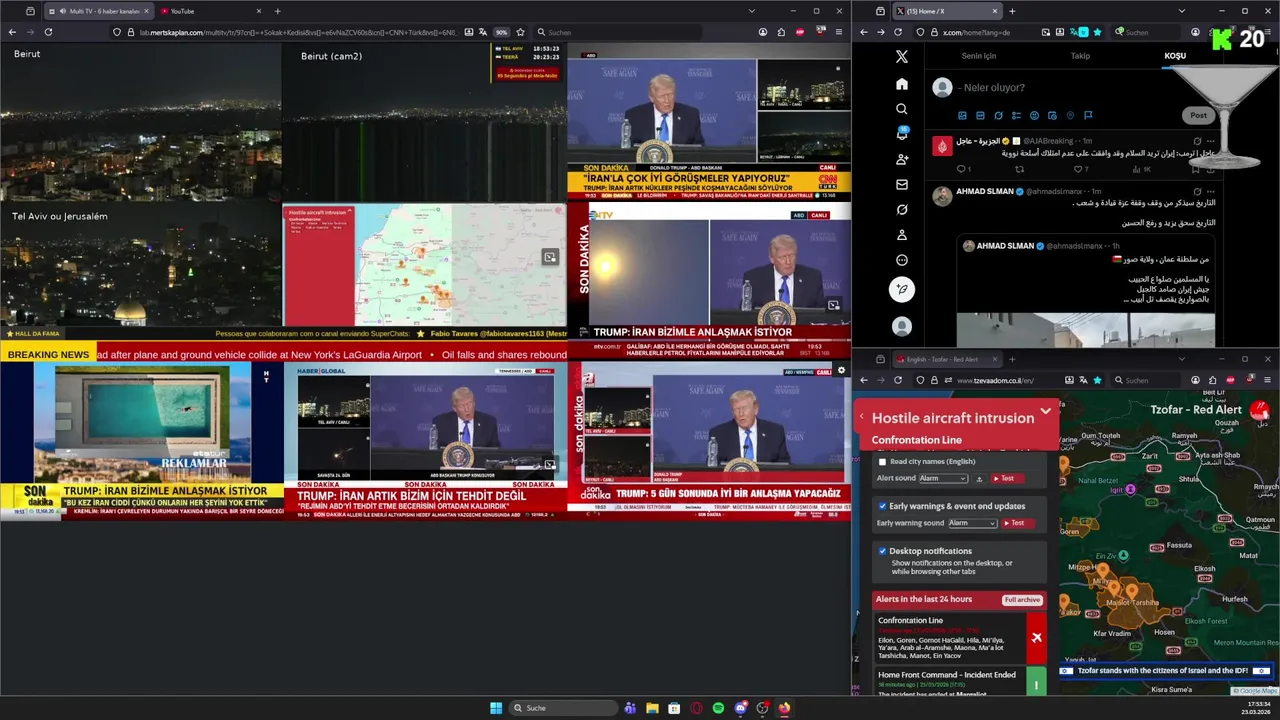Click zoom level 90% indicator
The image size is (1280, 720).
(x=501, y=32)
